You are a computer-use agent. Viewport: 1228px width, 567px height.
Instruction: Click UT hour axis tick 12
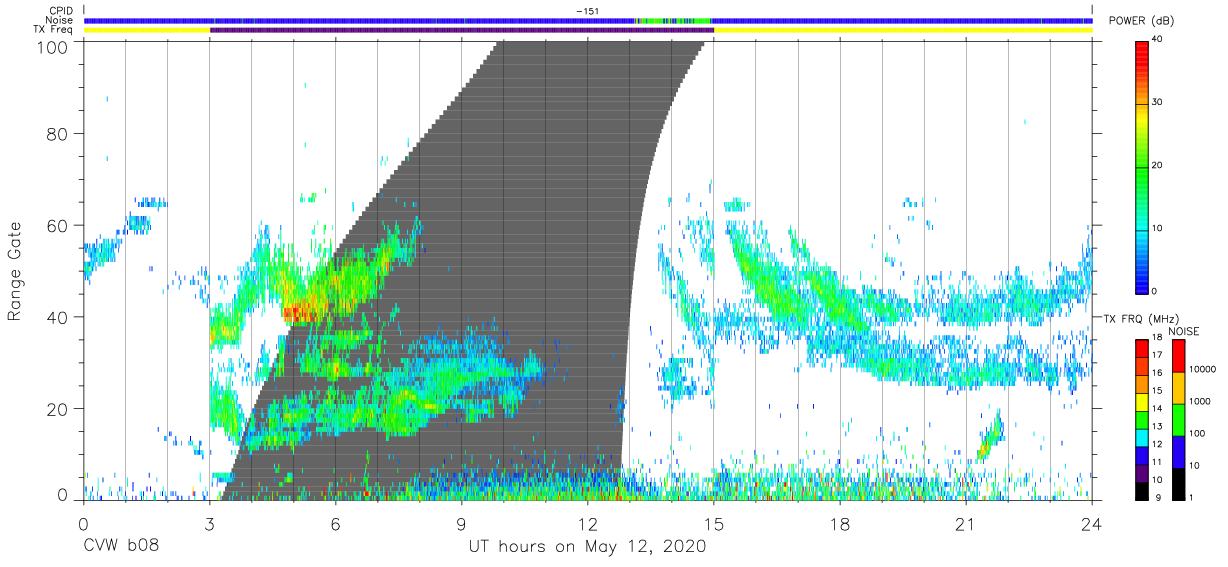coord(587,523)
